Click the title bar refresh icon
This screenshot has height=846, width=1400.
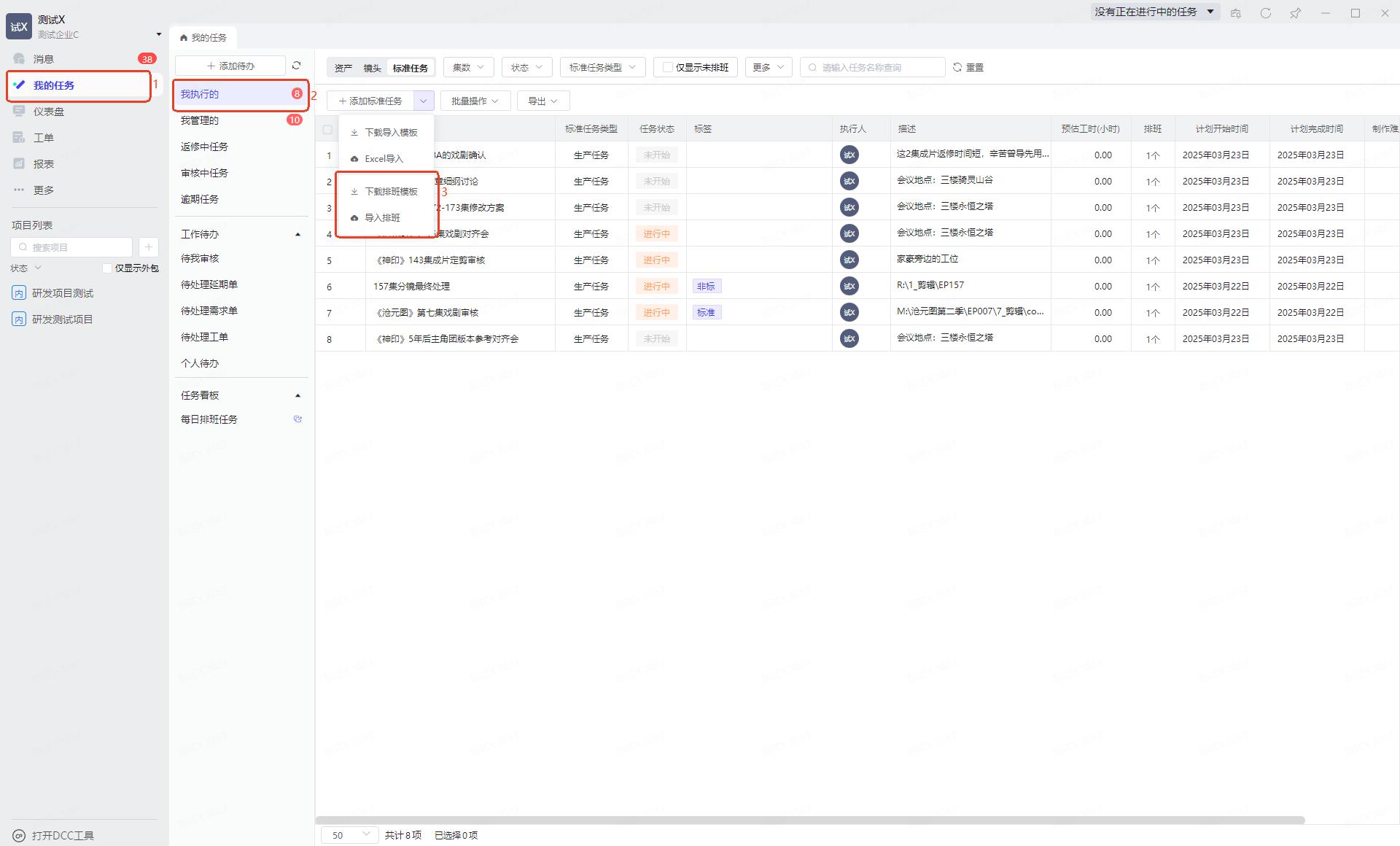pos(1266,13)
